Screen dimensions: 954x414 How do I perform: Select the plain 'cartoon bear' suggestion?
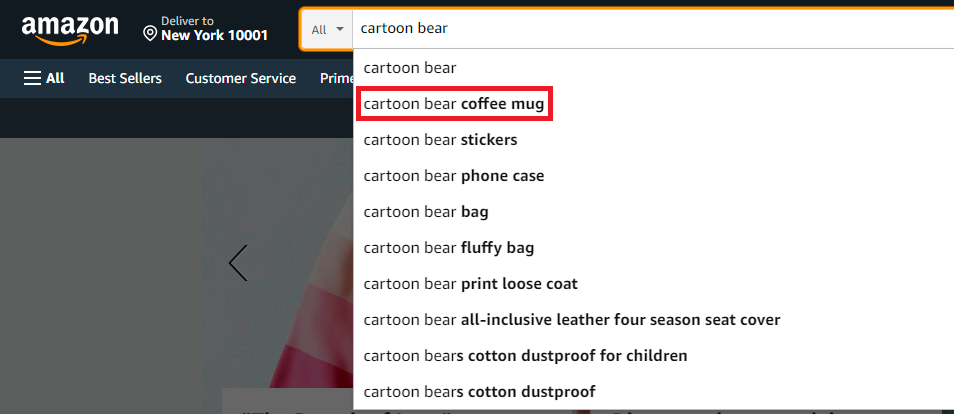(x=410, y=68)
